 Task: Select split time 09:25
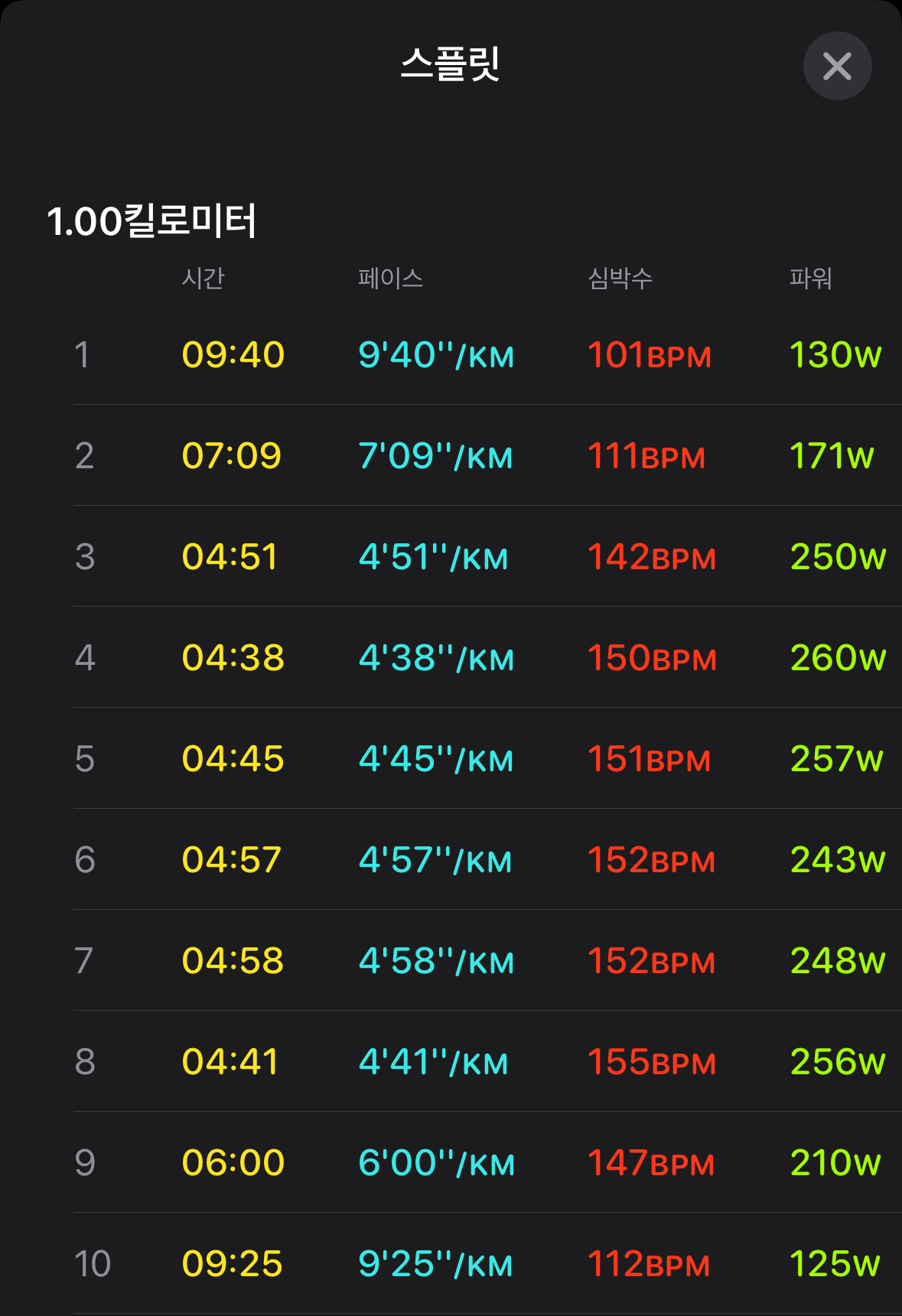click(232, 1264)
